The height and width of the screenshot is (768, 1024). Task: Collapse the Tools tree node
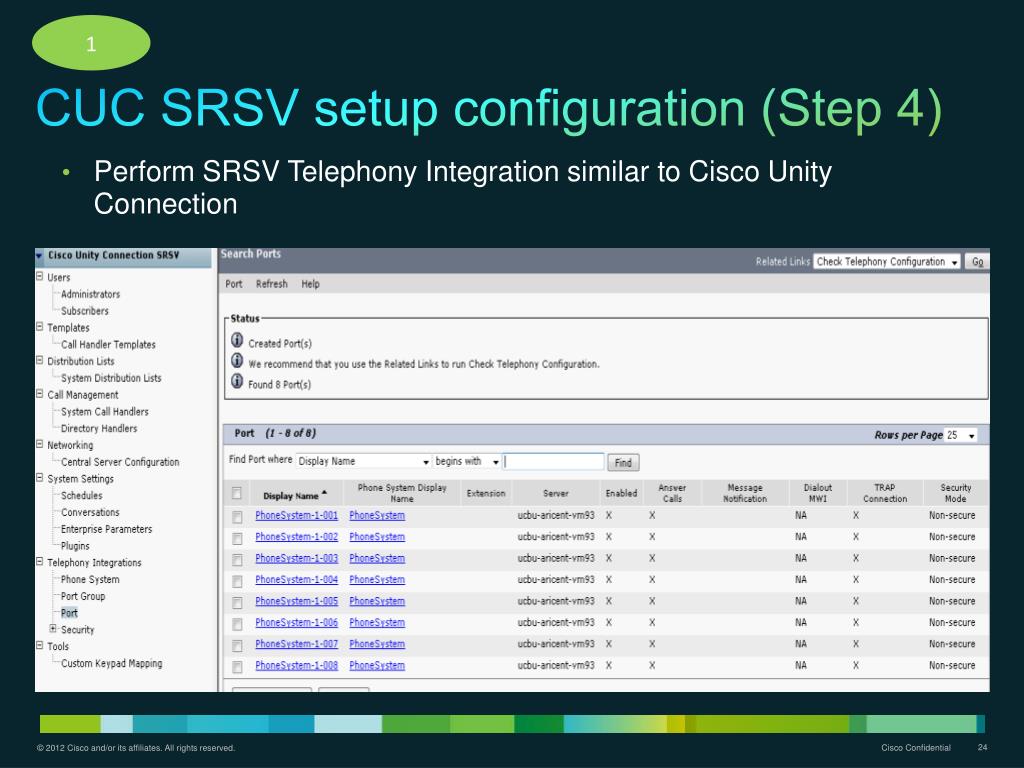coord(39,645)
